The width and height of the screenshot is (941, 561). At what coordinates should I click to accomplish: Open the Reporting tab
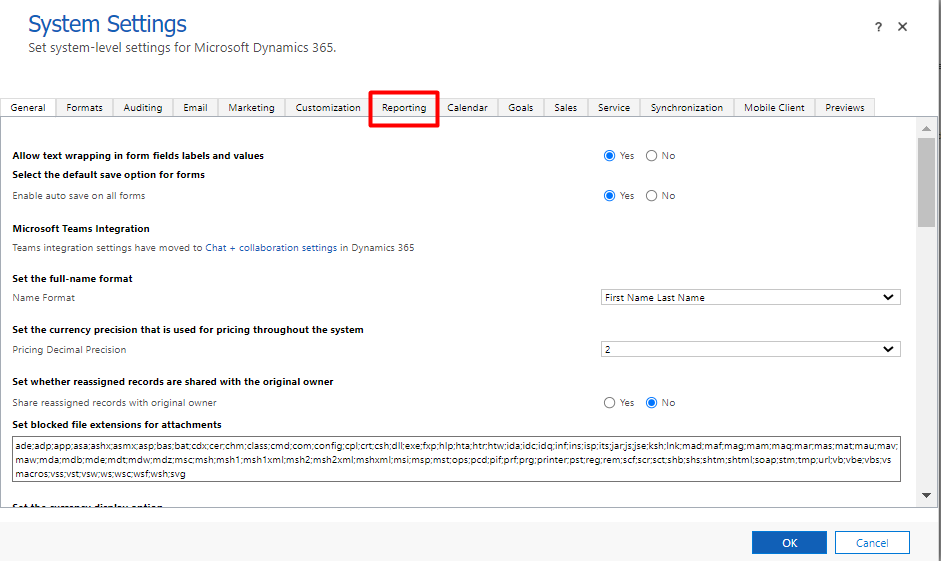tap(404, 107)
